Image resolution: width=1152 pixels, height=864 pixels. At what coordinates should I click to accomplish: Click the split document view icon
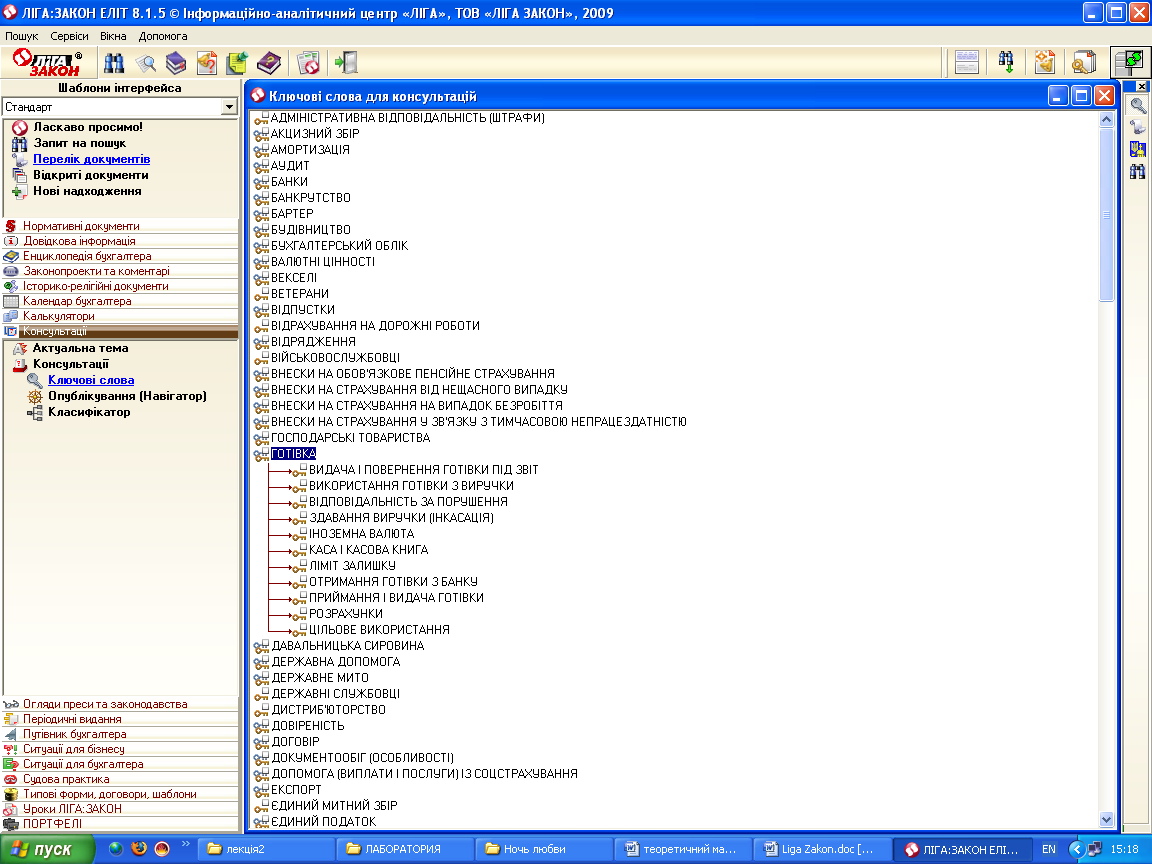tap(967, 63)
